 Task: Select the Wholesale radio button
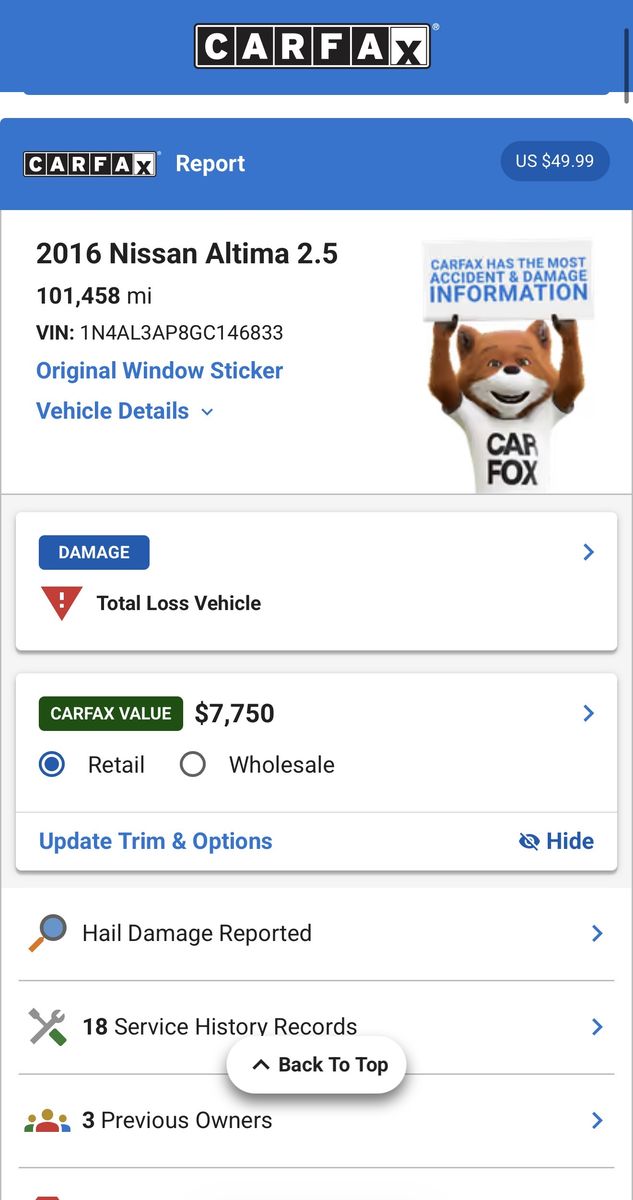tap(193, 765)
